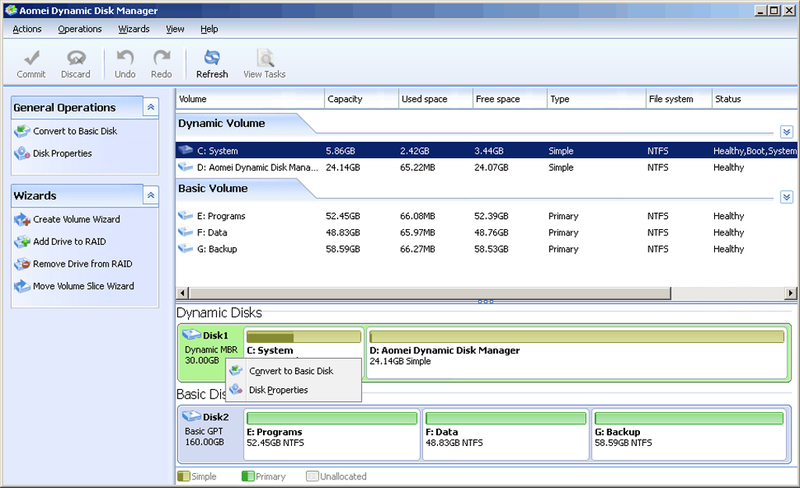Select the F: Data row in volume list

[x=486, y=232]
